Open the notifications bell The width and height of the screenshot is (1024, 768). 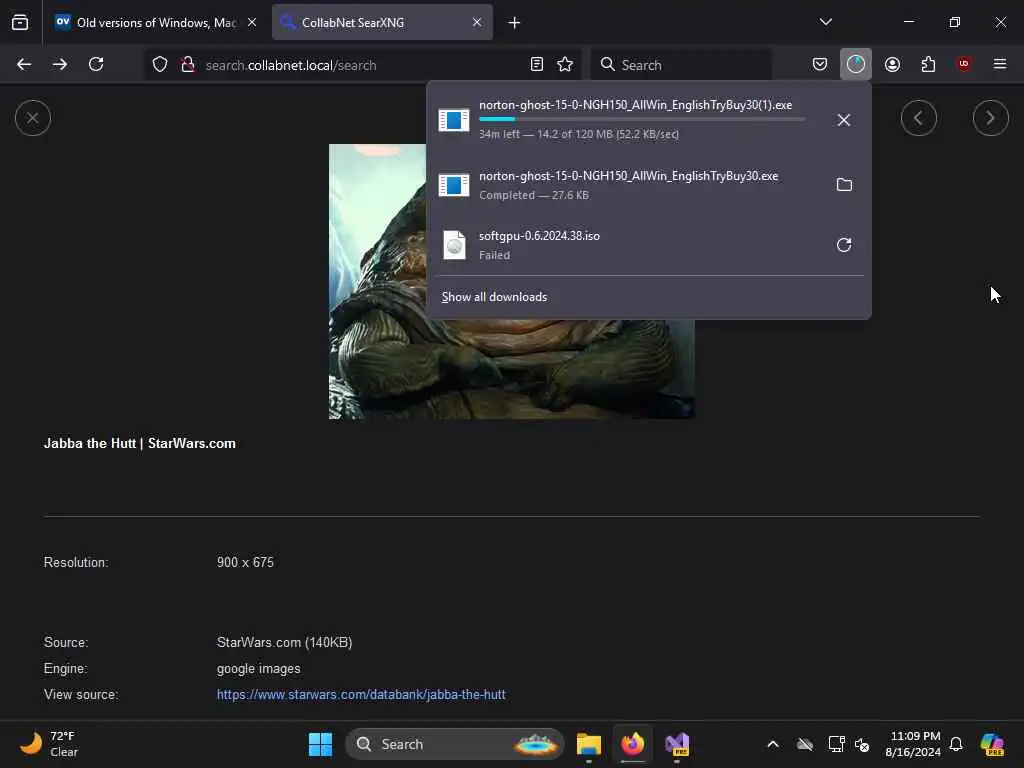coord(956,744)
